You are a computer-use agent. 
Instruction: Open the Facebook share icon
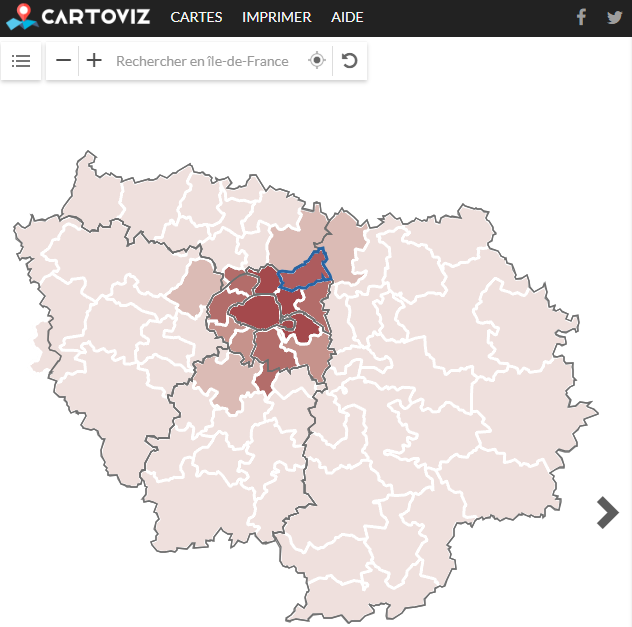tap(581, 17)
